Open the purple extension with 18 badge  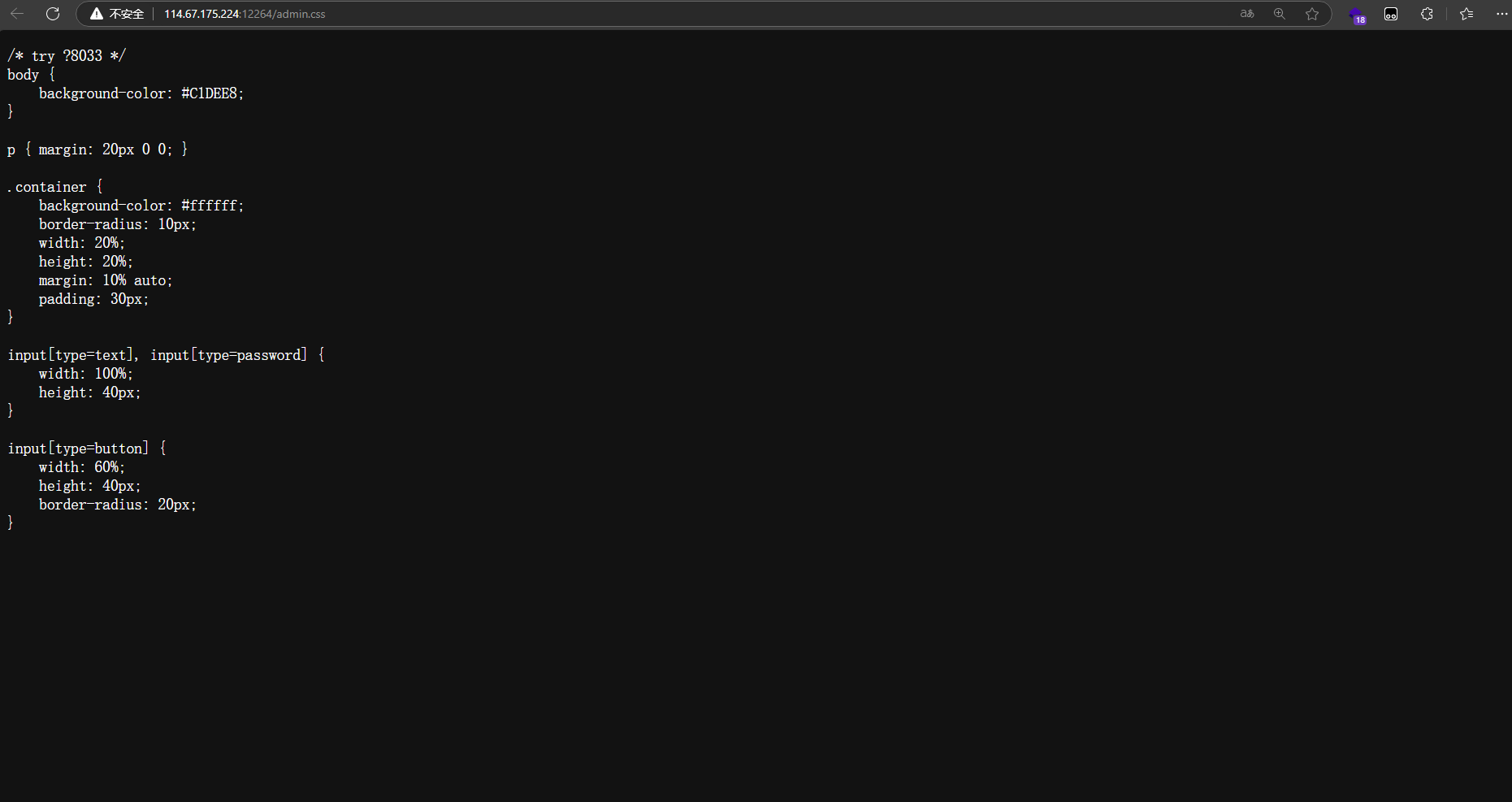[x=1356, y=15]
